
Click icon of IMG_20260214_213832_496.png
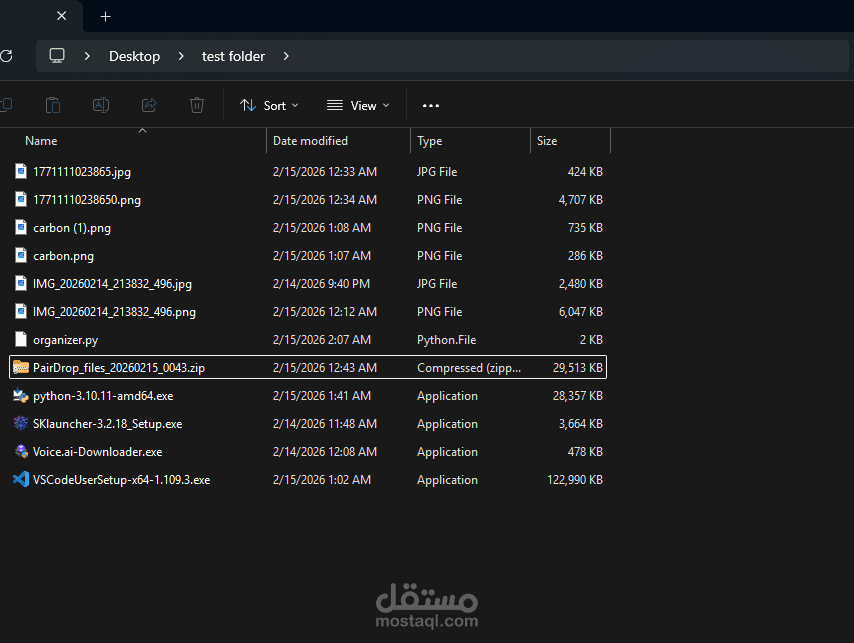tap(21, 311)
